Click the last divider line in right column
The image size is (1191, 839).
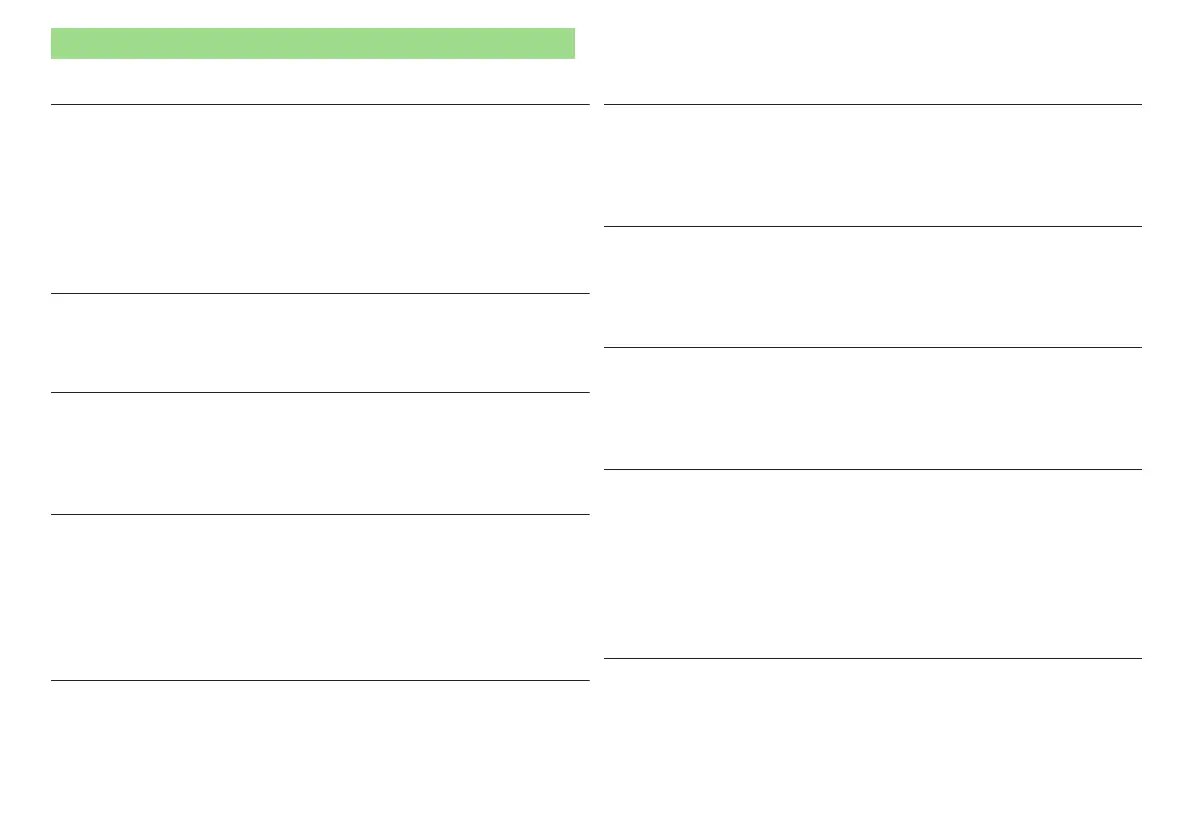coord(873,658)
